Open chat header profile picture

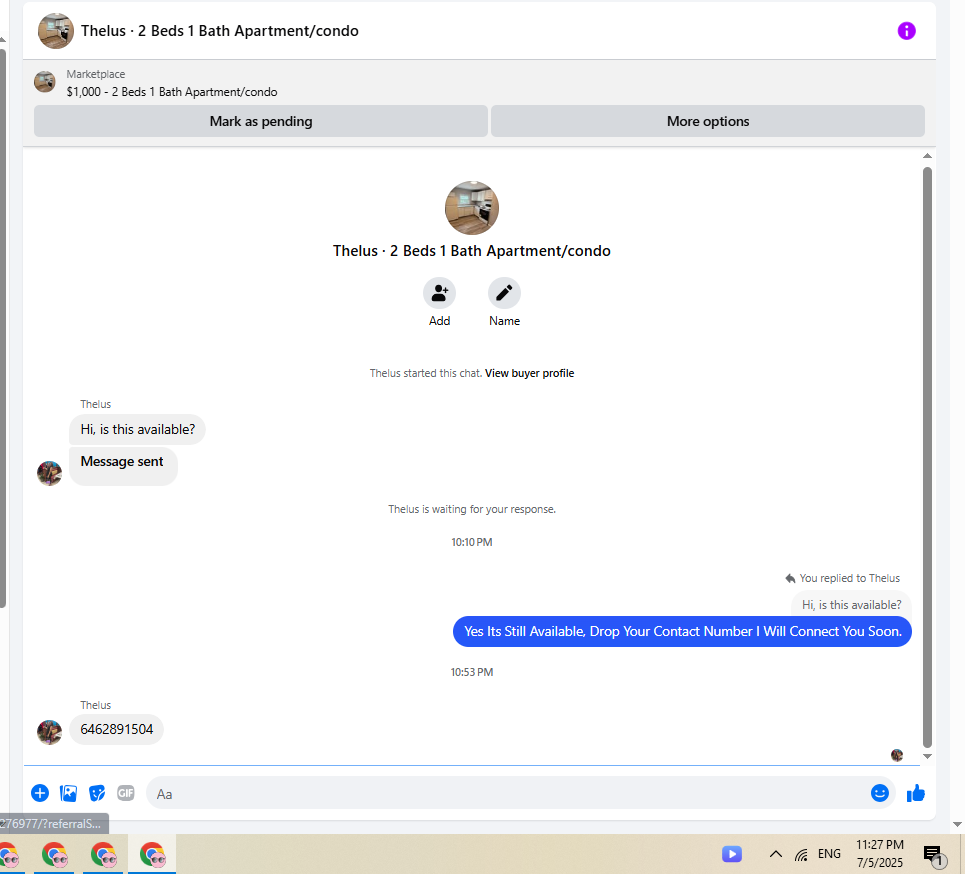coord(55,31)
